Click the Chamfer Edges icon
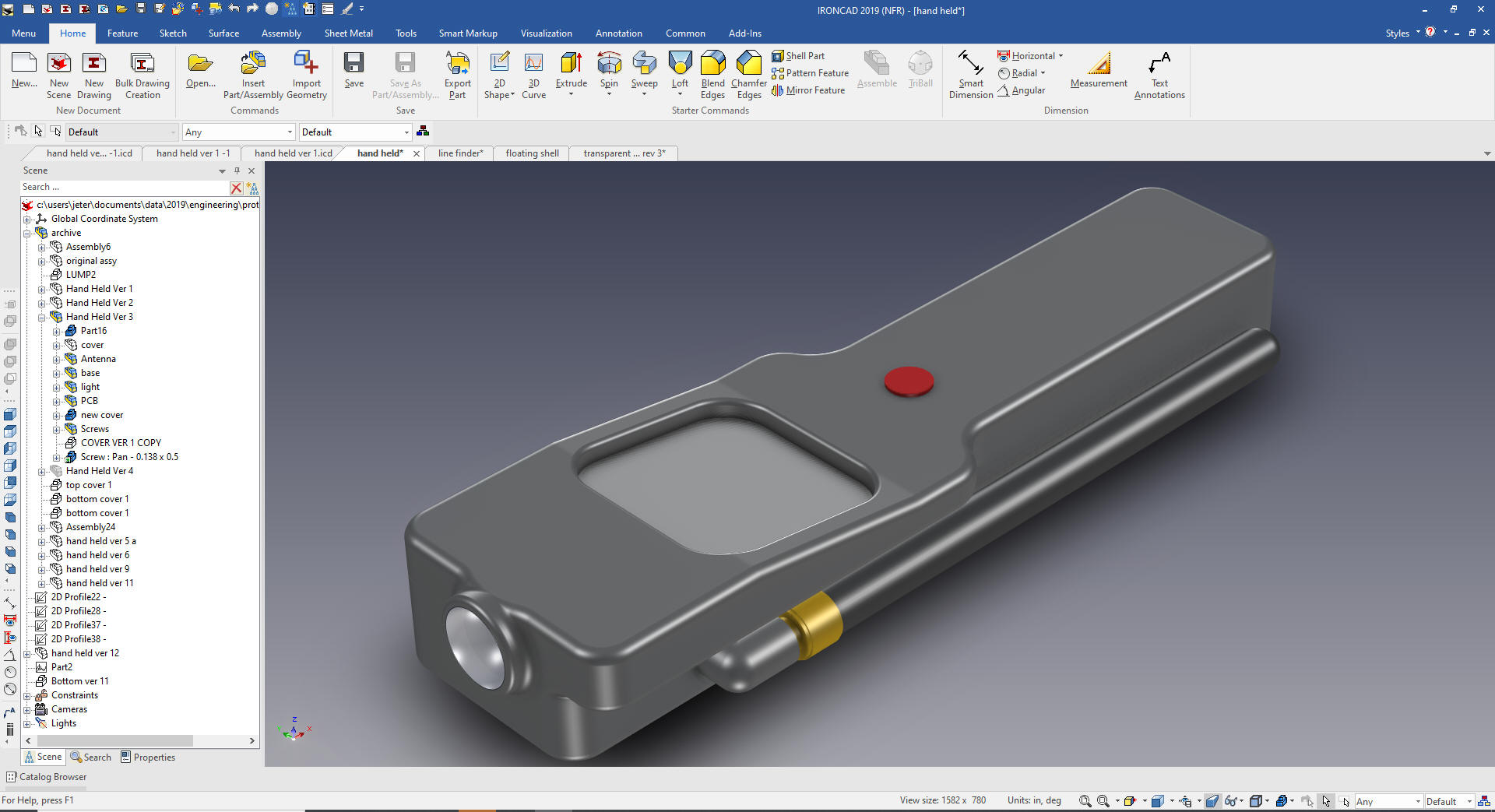Viewport: 1495px width, 812px height. click(748, 64)
